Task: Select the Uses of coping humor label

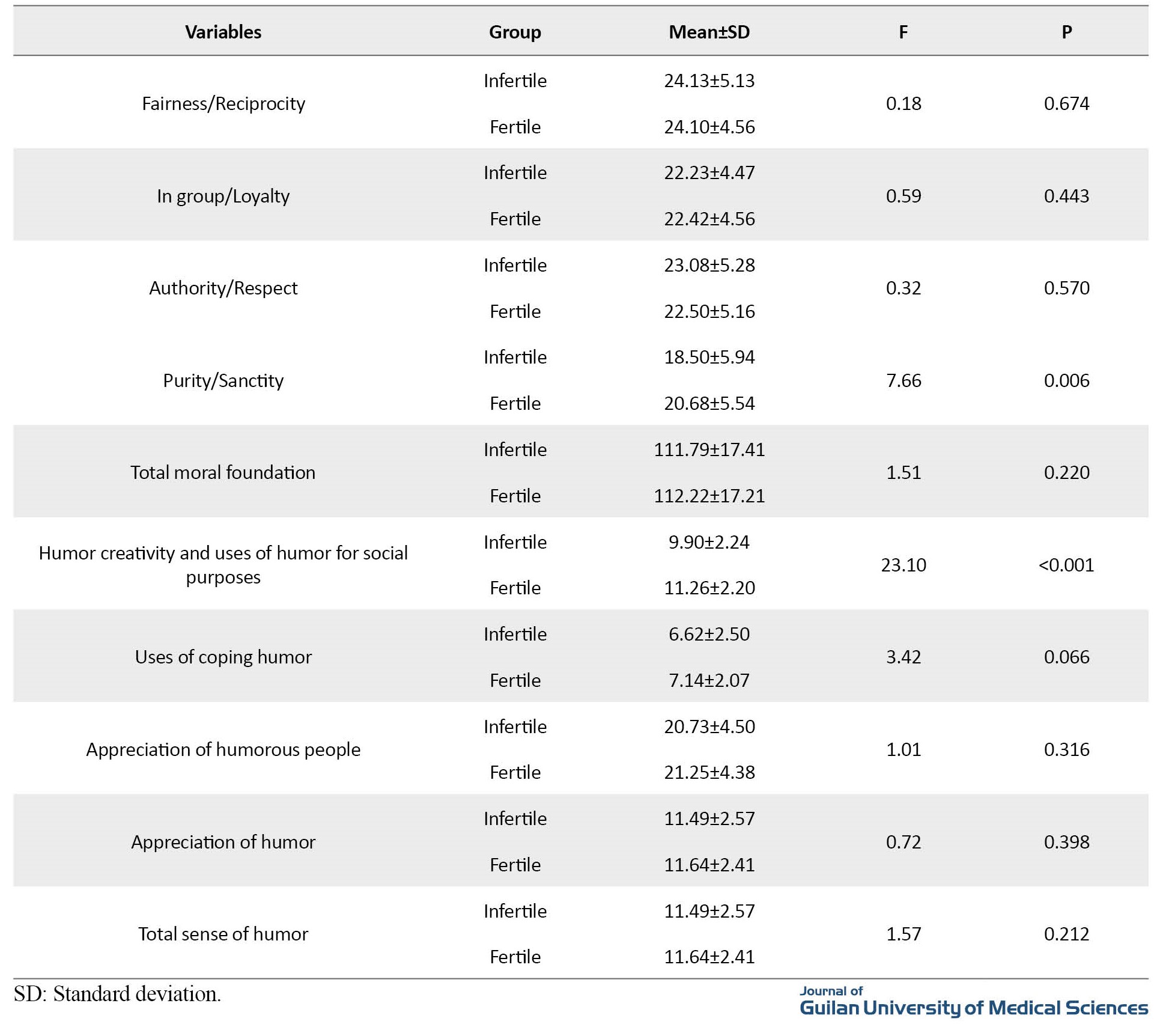Action: (x=223, y=657)
